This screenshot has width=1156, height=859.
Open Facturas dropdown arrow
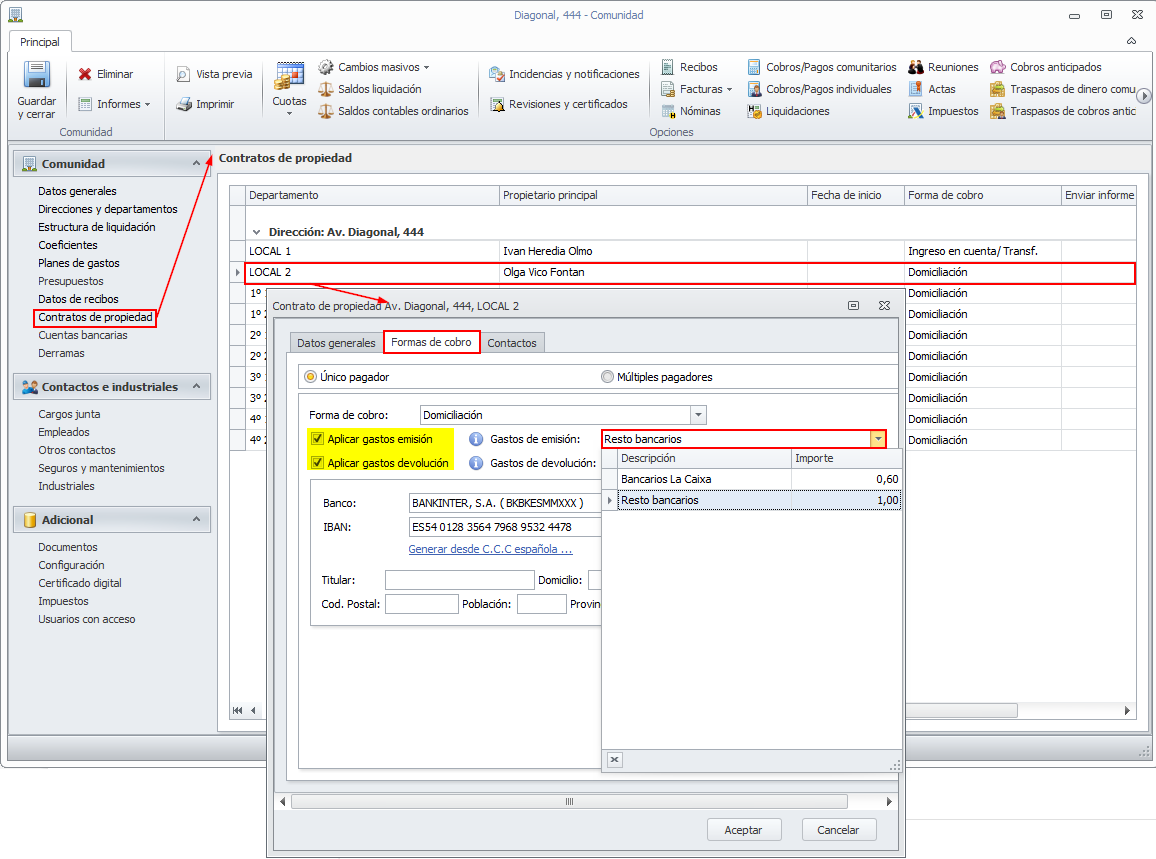(x=729, y=90)
